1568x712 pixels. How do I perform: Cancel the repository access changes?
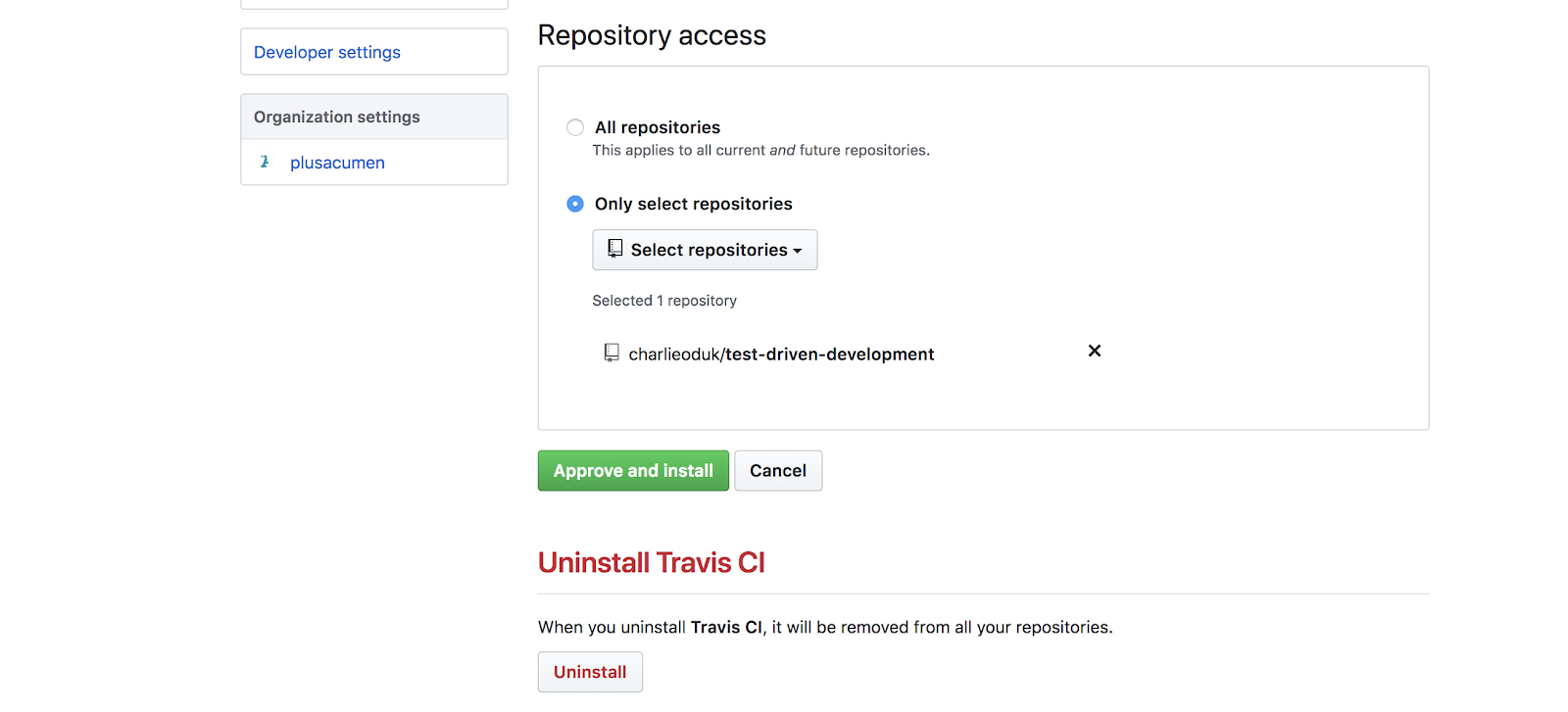[778, 471]
